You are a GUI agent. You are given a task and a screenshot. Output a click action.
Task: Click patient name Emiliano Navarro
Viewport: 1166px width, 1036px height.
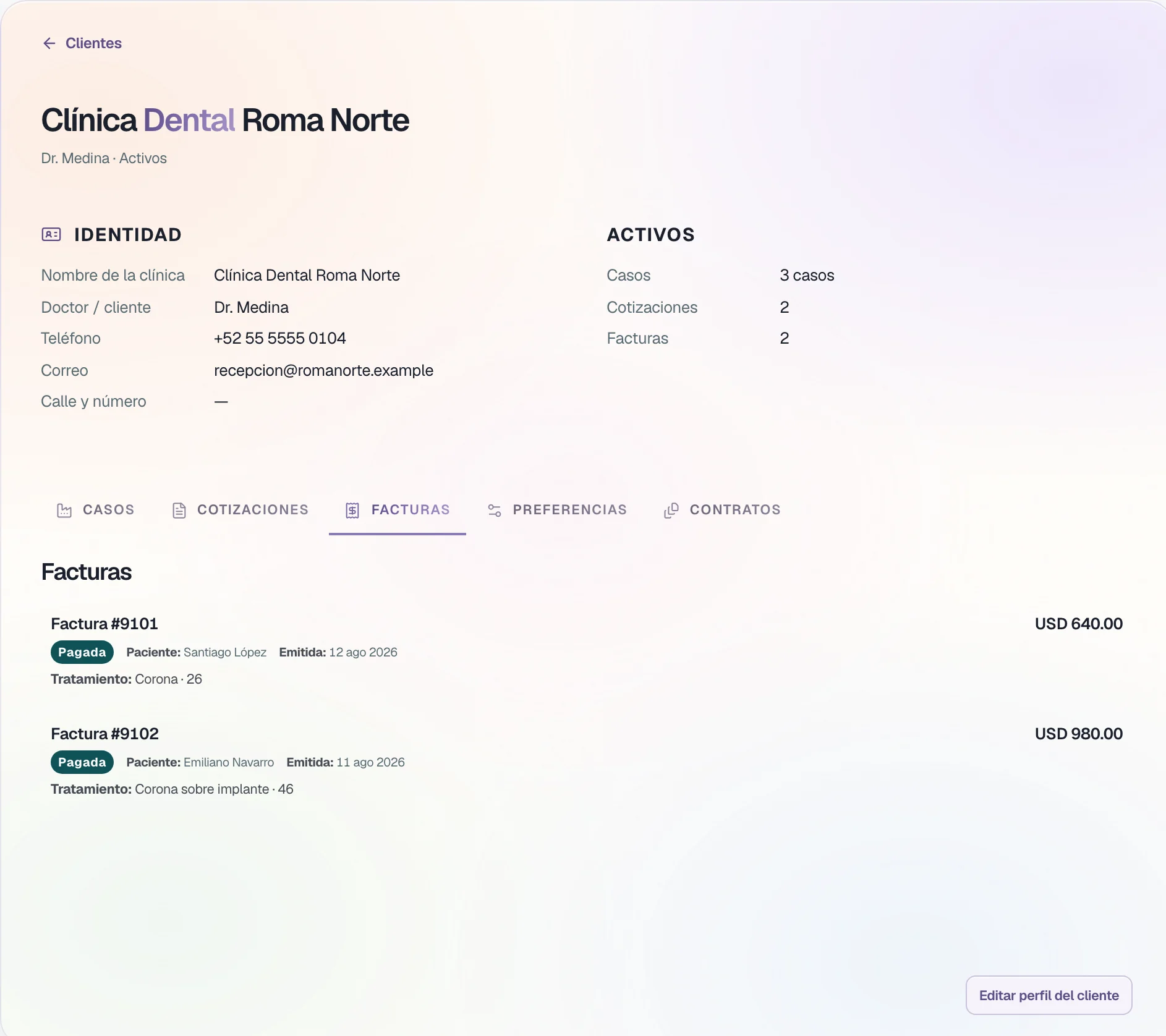(229, 762)
